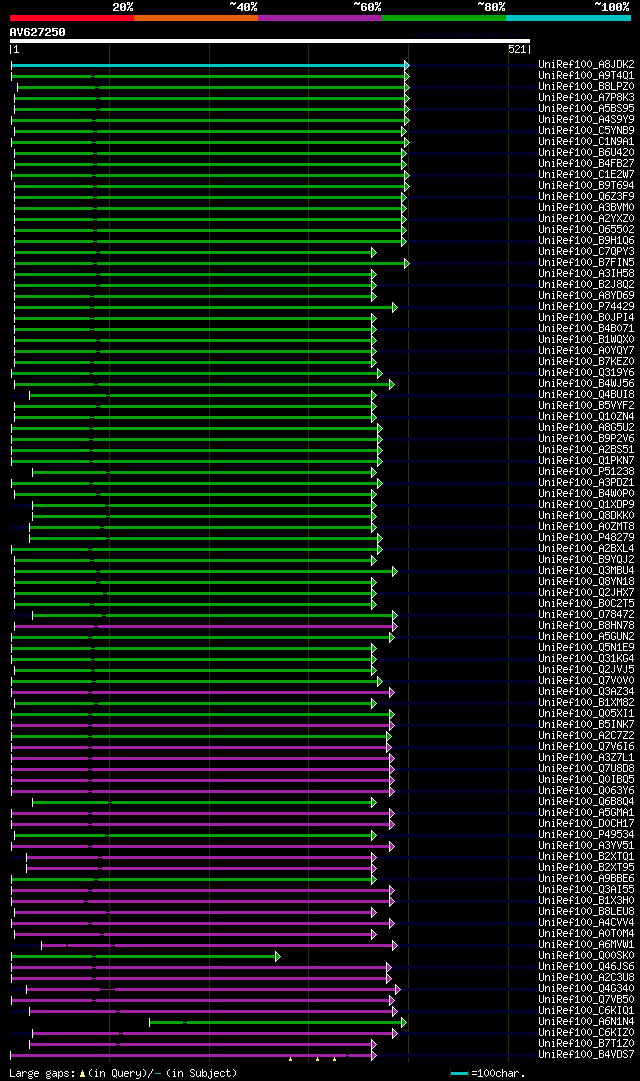Viewport: 640px width, 1081px height.
Task: Click the red ~20% identity legend segment
Action: coord(72,18)
